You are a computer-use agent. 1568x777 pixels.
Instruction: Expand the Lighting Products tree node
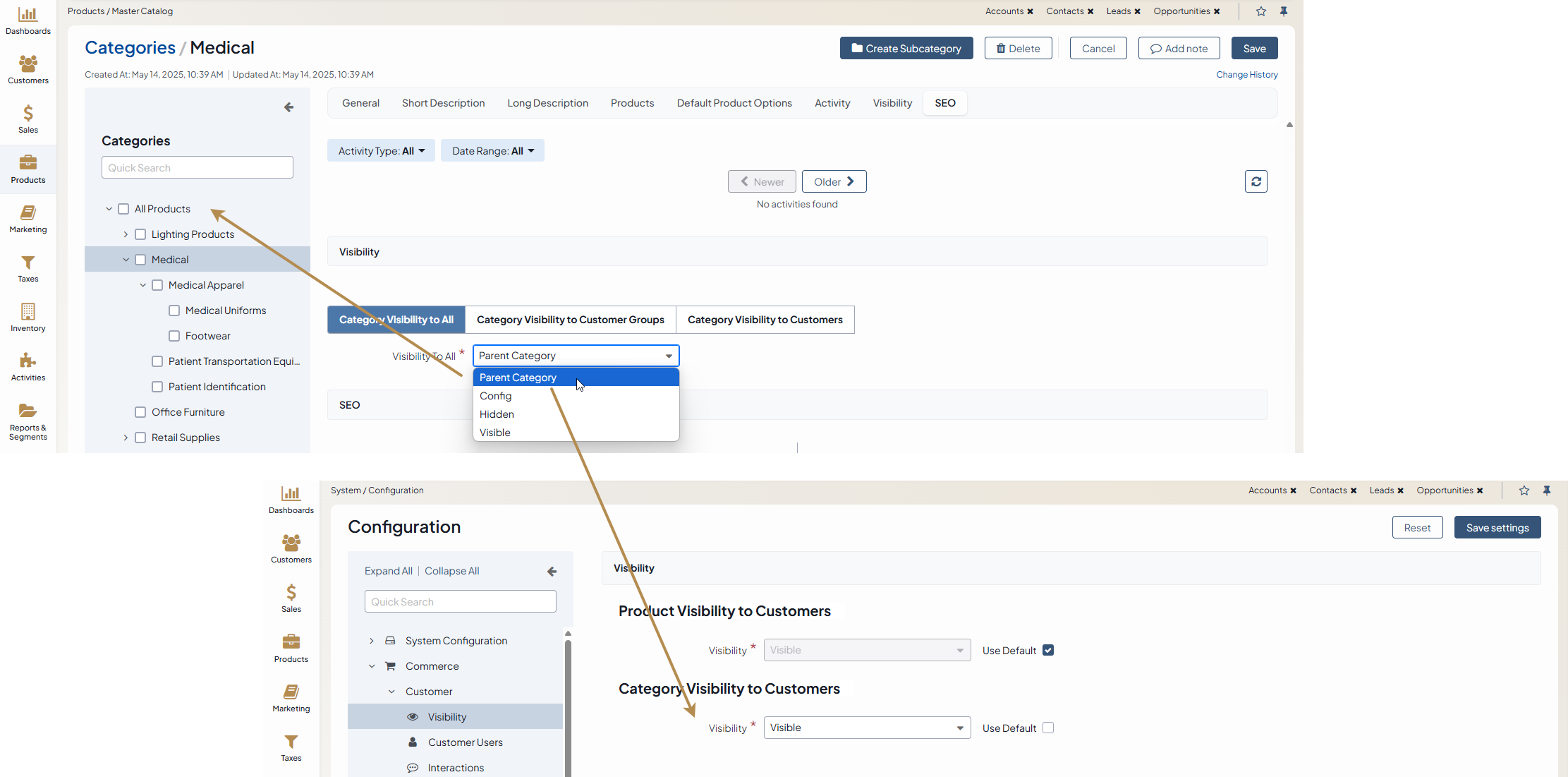126,234
